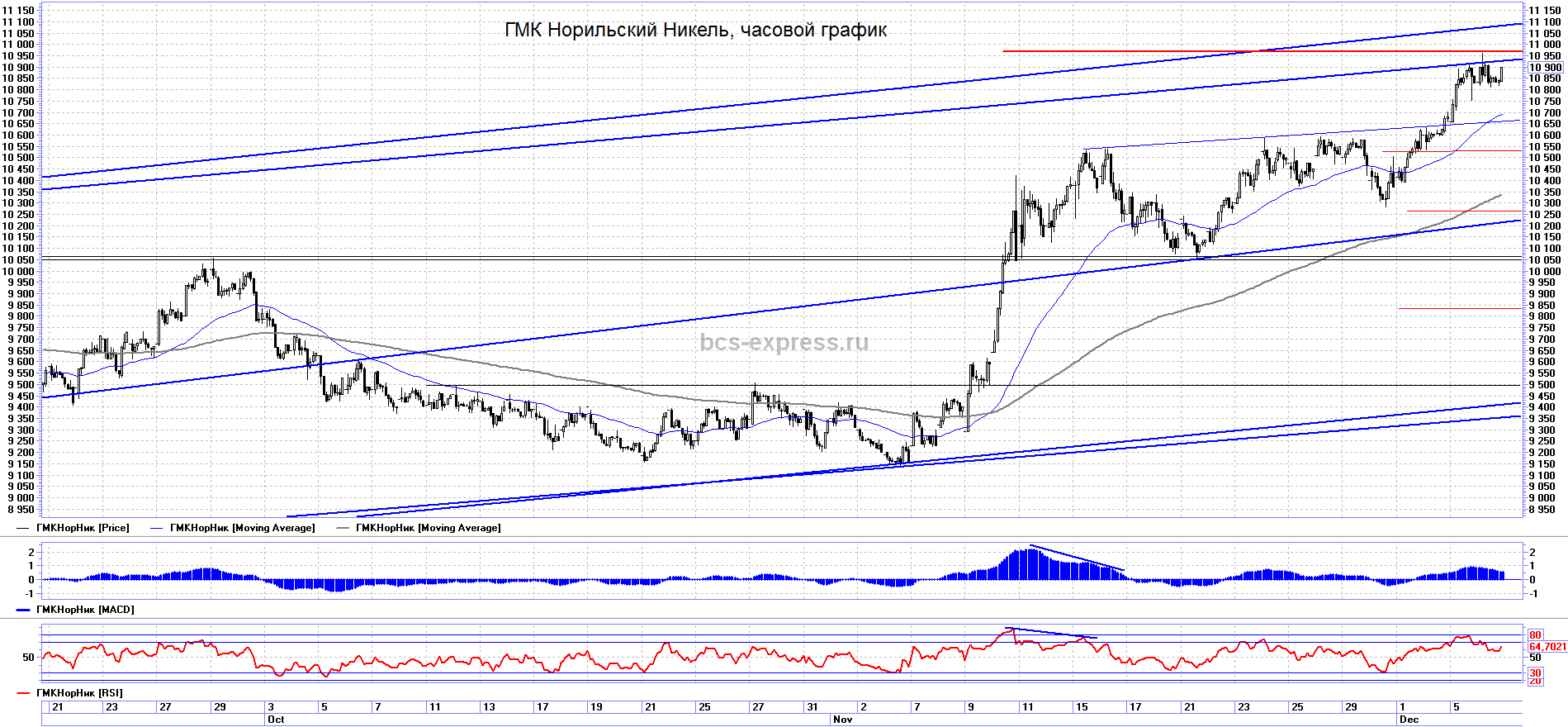Click the red RSI level "30" label
This screenshot has width=1568, height=727.
click(x=1535, y=673)
